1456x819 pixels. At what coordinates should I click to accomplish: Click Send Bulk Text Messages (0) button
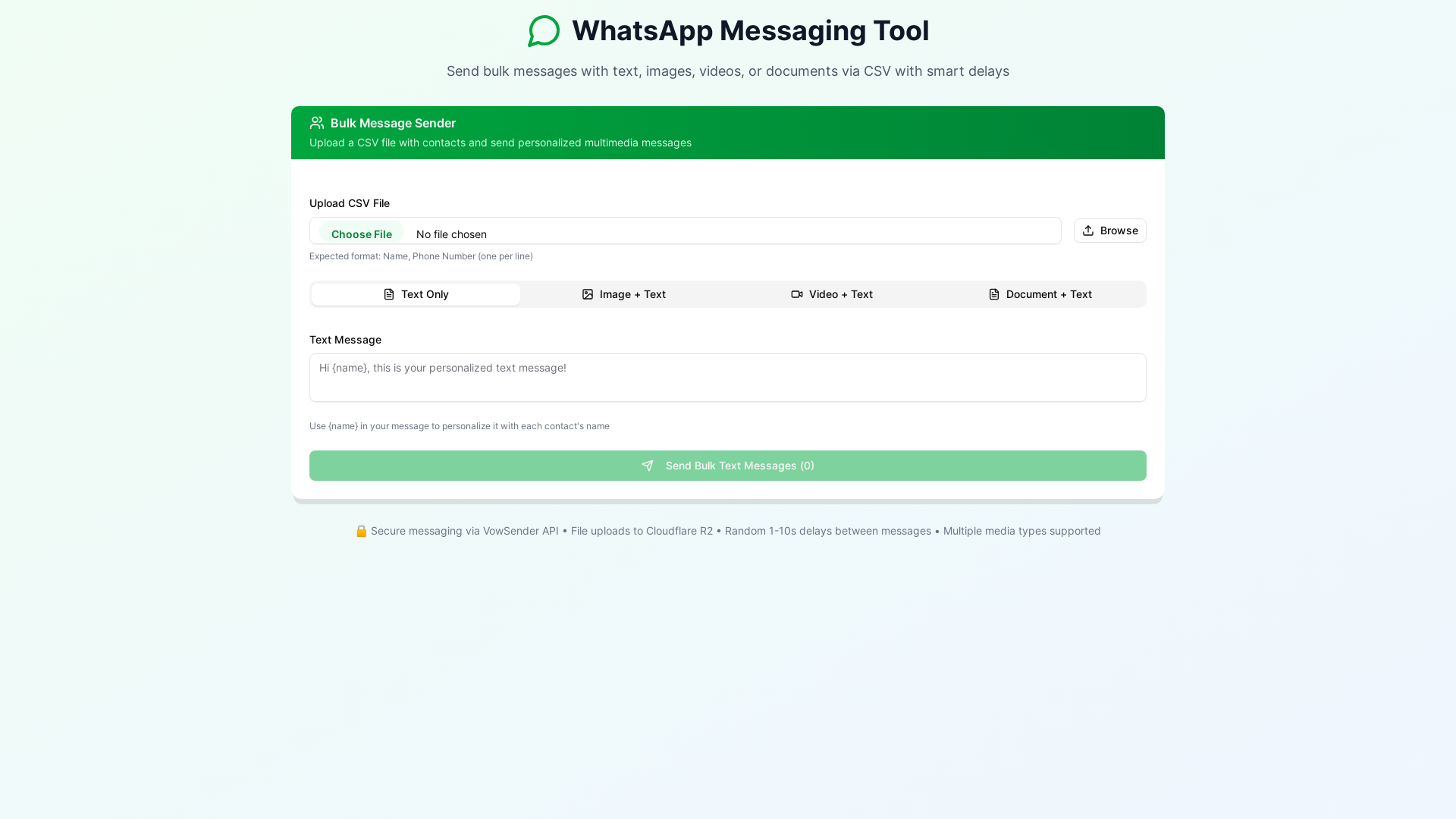728,466
